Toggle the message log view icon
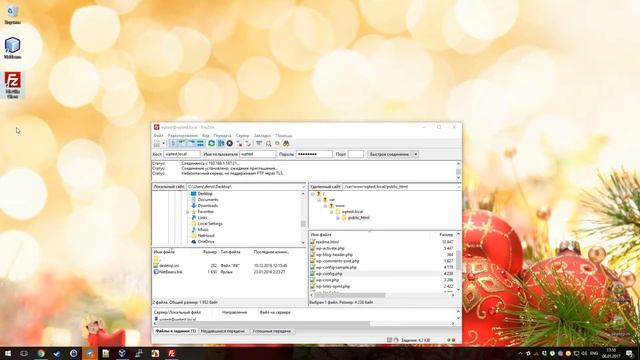Viewport: 640px width, 360px height. [x=173, y=144]
